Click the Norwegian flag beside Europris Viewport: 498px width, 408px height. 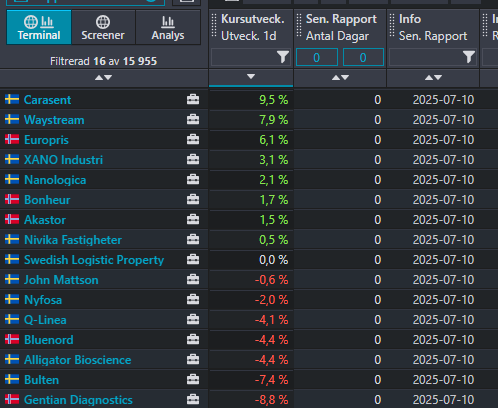12,139
